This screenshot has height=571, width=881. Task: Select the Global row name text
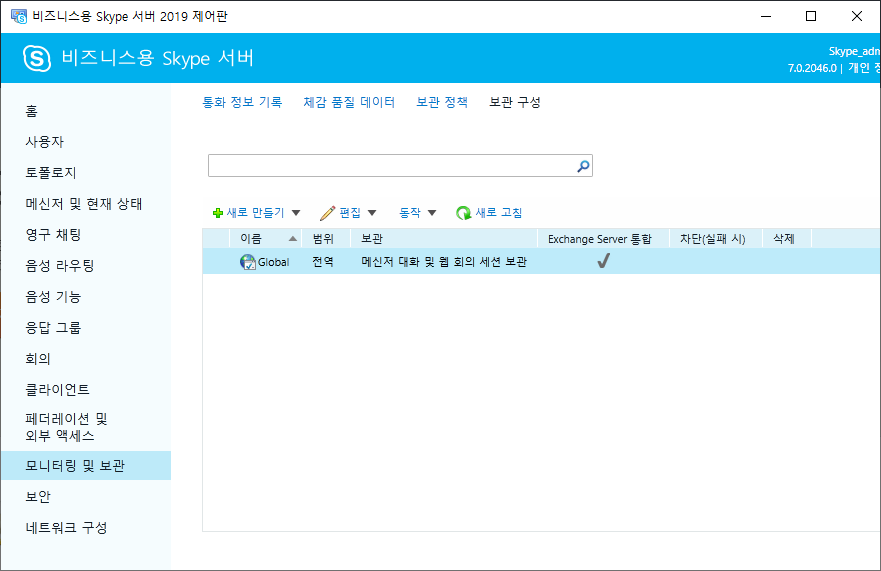[x=274, y=262]
